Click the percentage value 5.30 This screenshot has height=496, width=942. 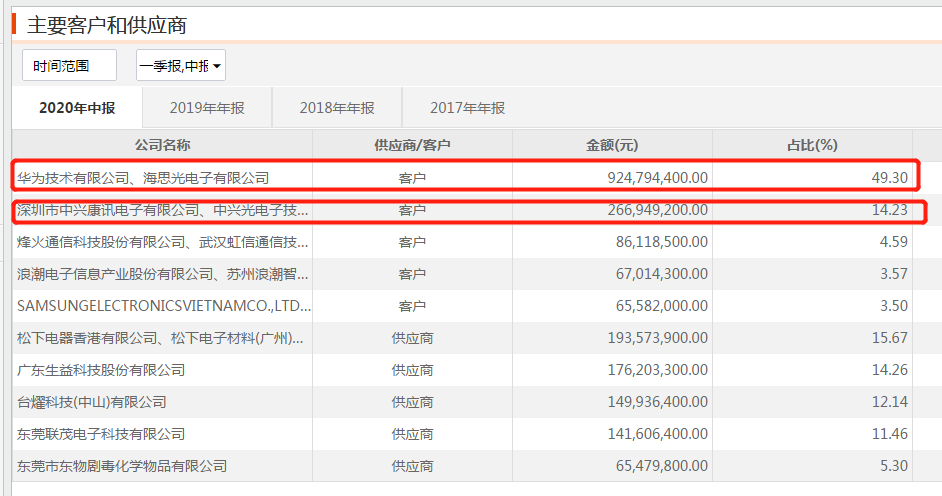coord(894,465)
